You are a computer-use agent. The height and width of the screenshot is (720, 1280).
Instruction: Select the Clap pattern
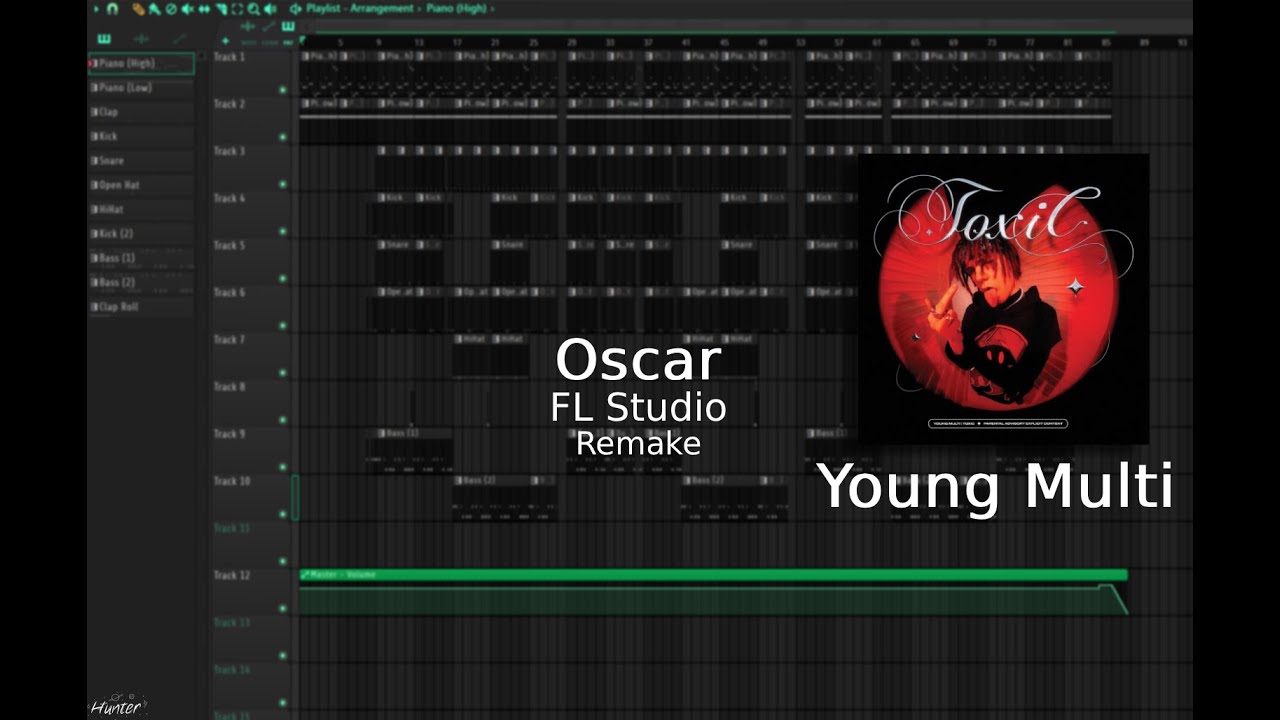142,112
